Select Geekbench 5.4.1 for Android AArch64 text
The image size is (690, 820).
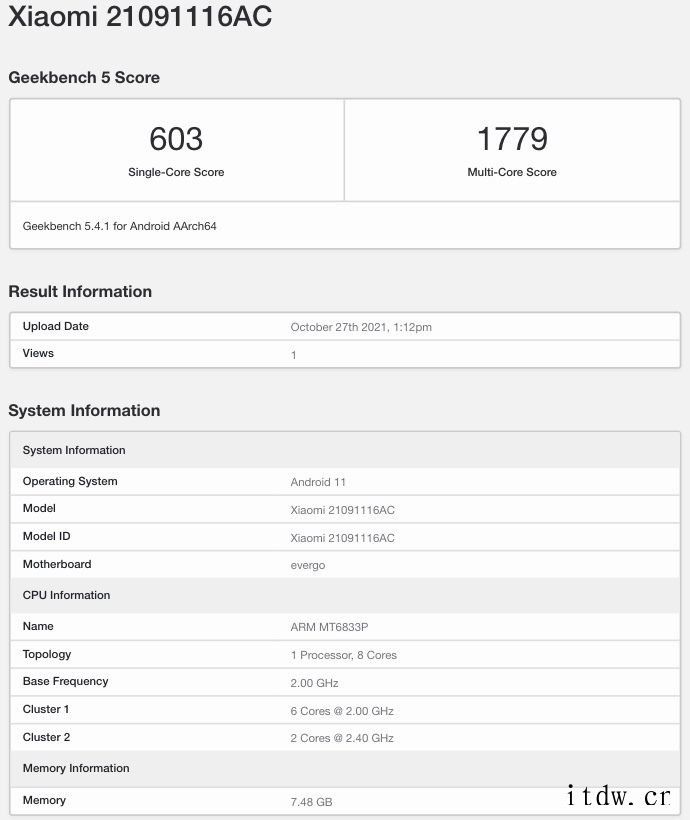pos(119,226)
